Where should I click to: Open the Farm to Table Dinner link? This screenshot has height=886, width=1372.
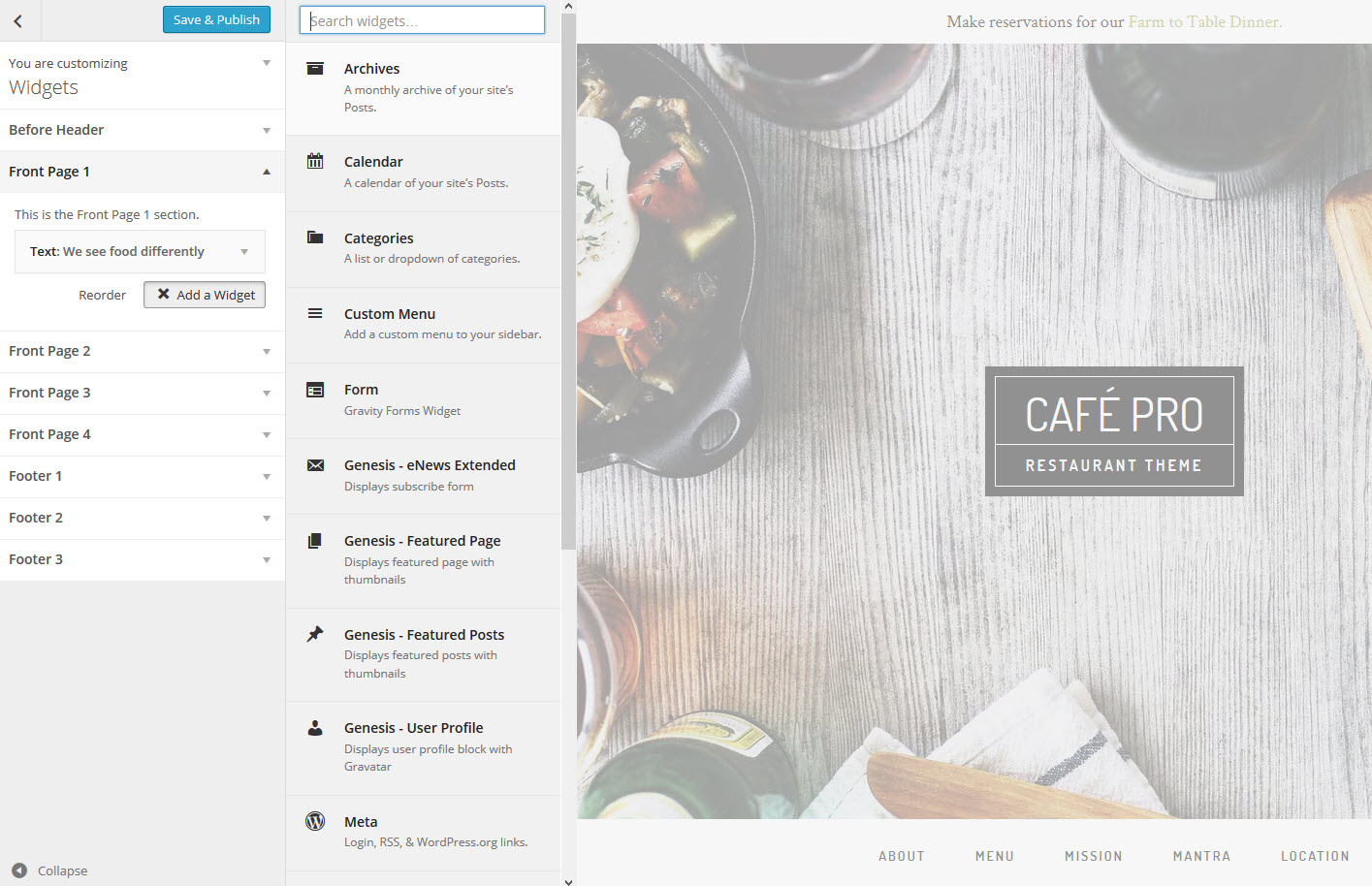click(x=1204, y=21)
